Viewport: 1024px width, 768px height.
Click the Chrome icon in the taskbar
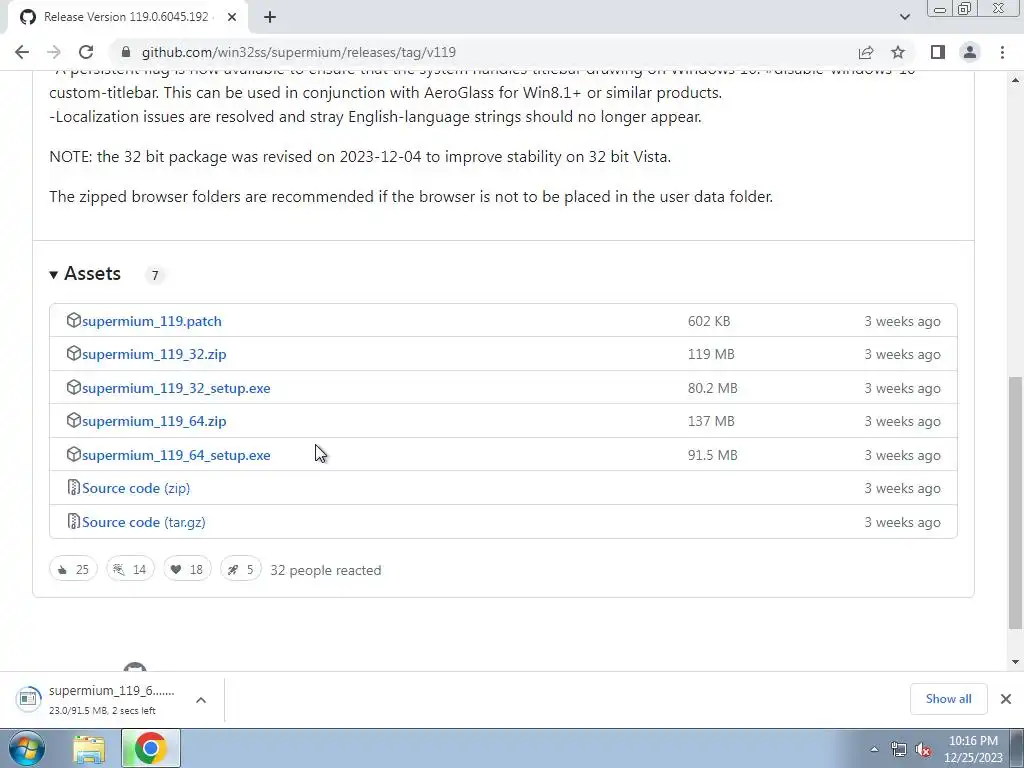[150, 748]
